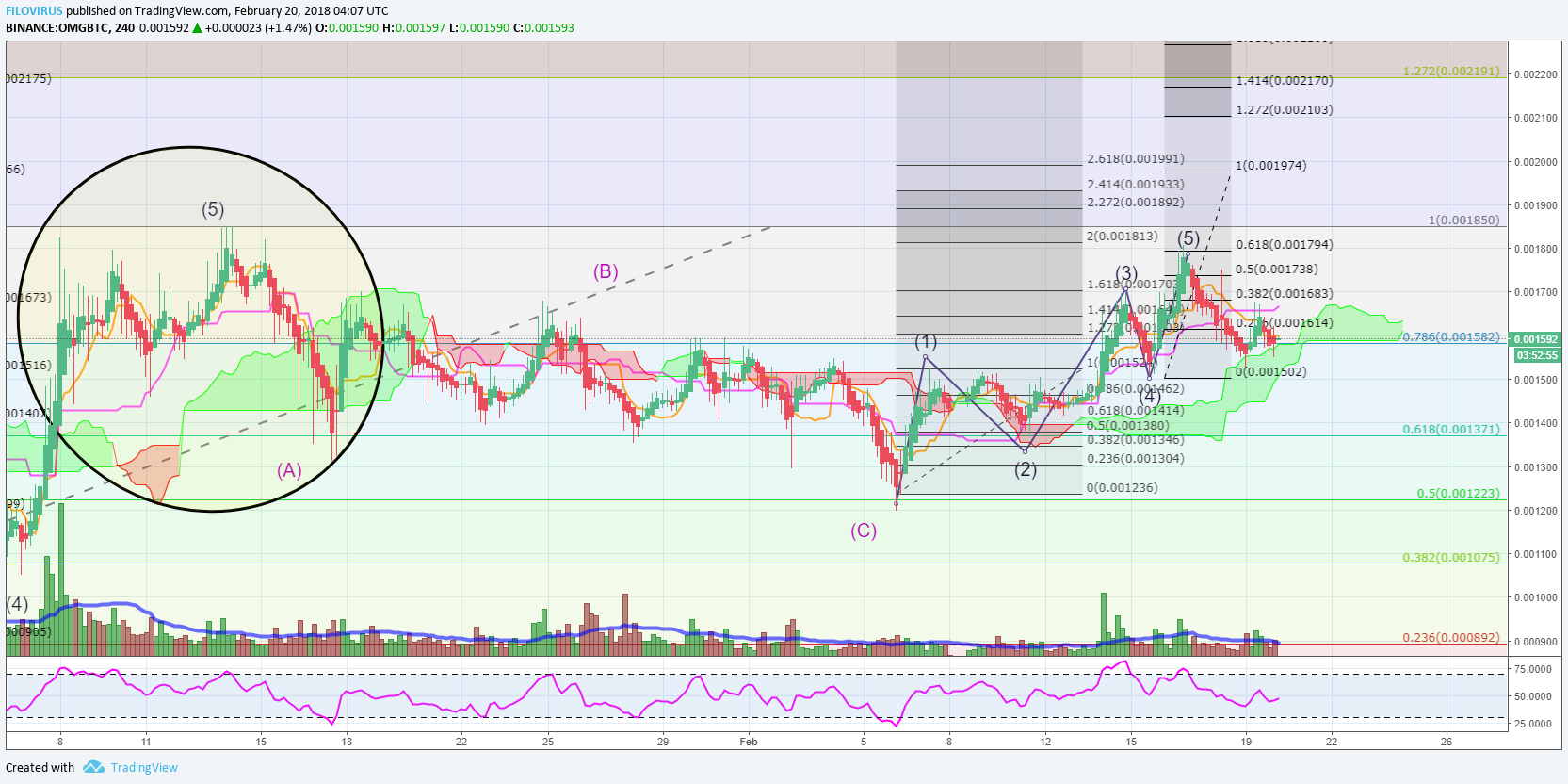Click the TradingView cloud logo icon
1568x784 pixels.
93,767
